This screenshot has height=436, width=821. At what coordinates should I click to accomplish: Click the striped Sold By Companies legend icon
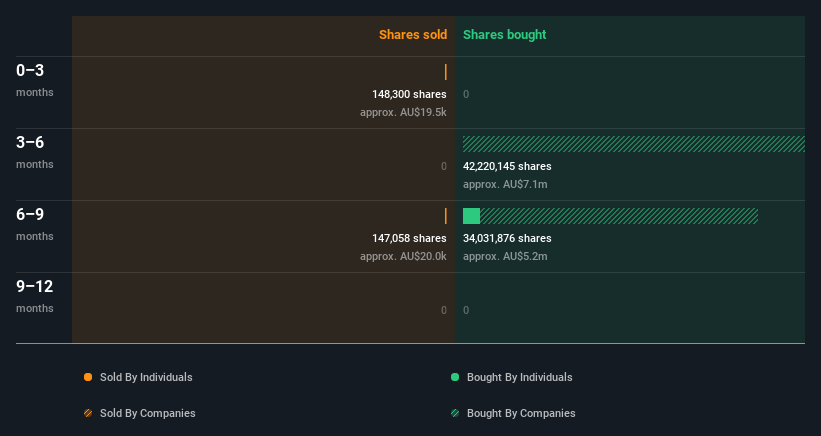tap(88, 413)
